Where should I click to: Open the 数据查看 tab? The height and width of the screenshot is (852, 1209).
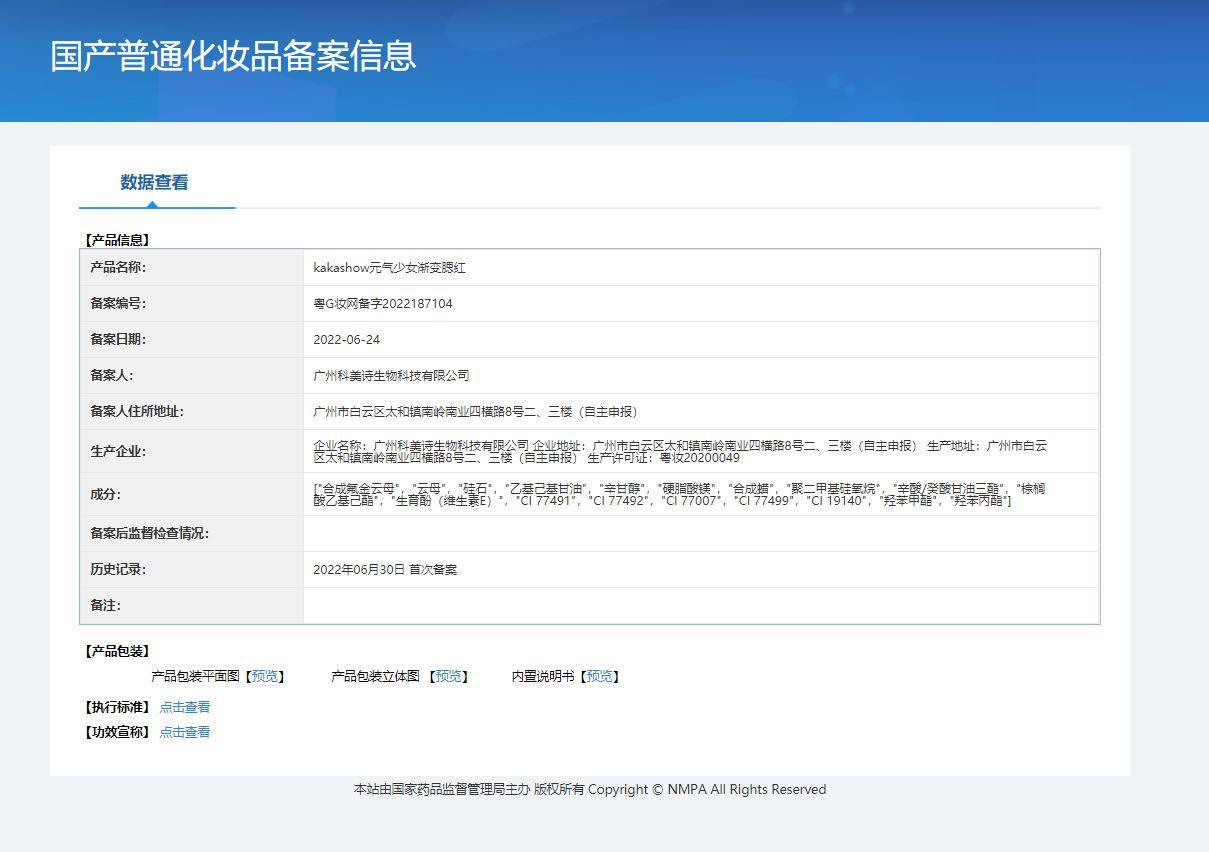tap(154, 183)
